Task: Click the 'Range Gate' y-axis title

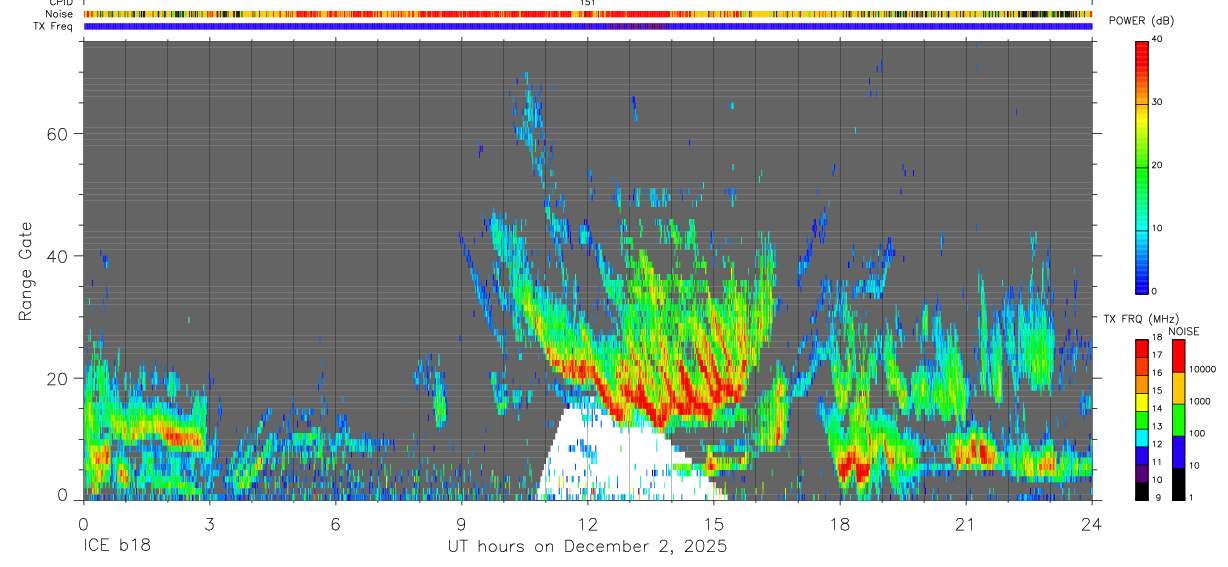Action: 26,270
